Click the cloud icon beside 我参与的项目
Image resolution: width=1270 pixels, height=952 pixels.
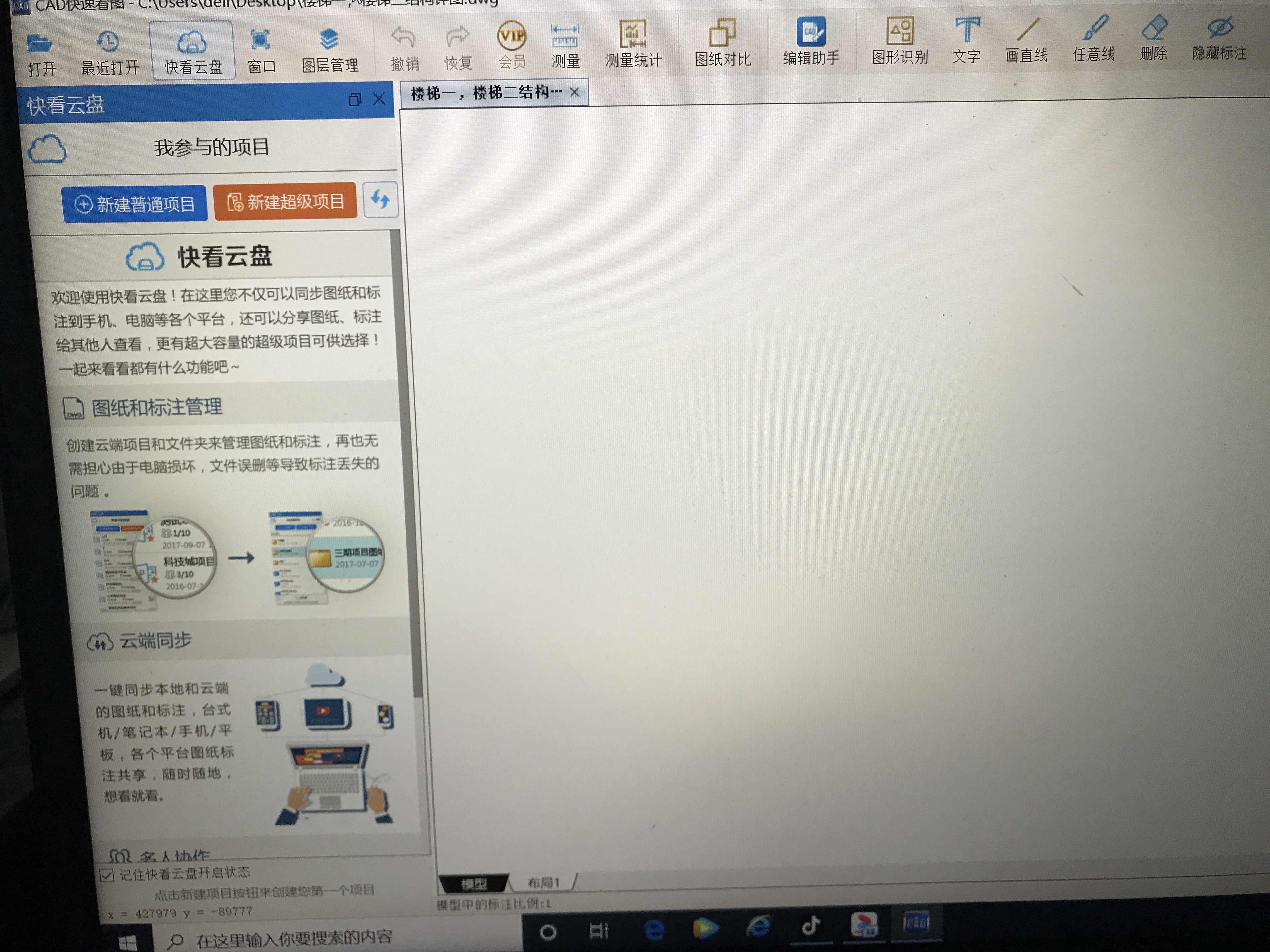[47, 149]
